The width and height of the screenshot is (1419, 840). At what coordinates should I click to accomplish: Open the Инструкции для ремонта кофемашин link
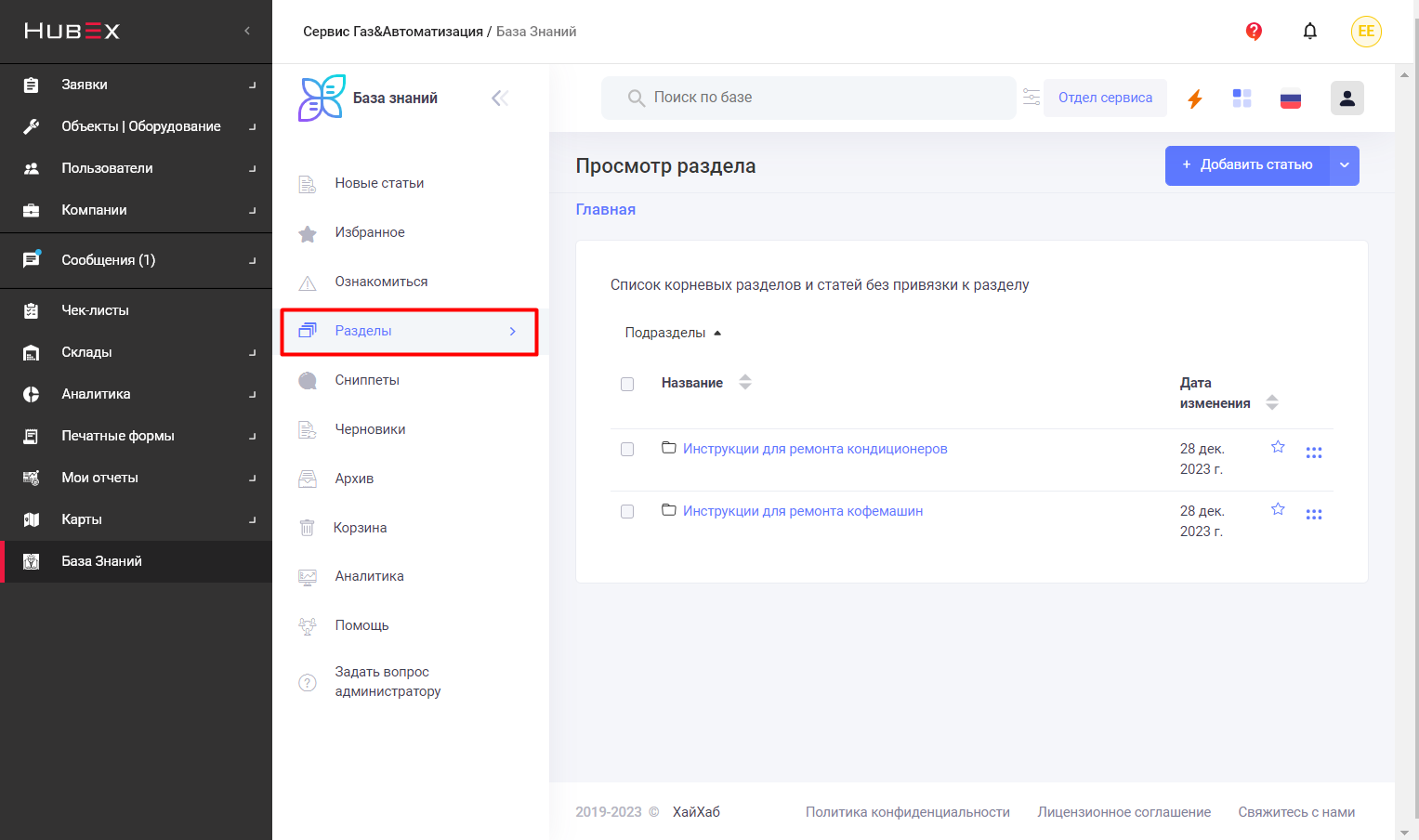[803, 511]
